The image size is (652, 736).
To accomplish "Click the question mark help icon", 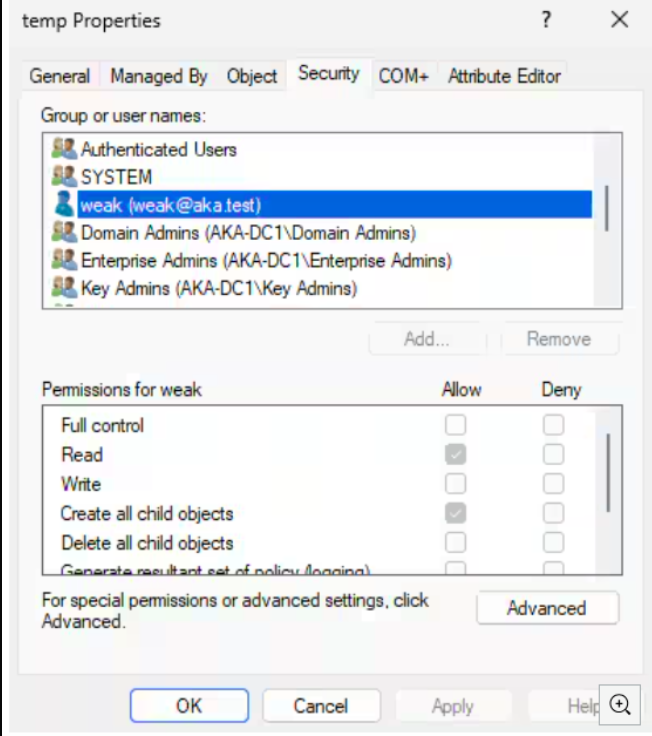I will coord(546,20).
